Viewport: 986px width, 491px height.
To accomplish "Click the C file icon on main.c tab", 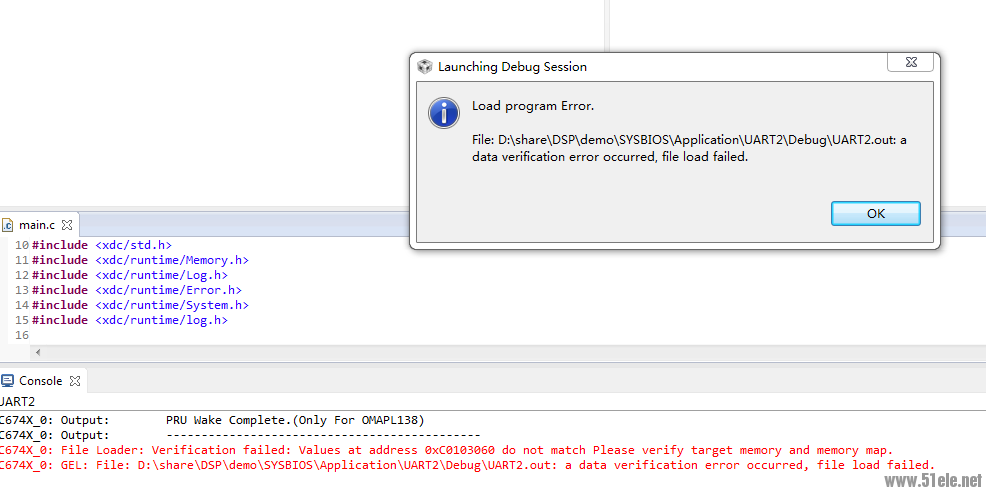I will 8,225.
